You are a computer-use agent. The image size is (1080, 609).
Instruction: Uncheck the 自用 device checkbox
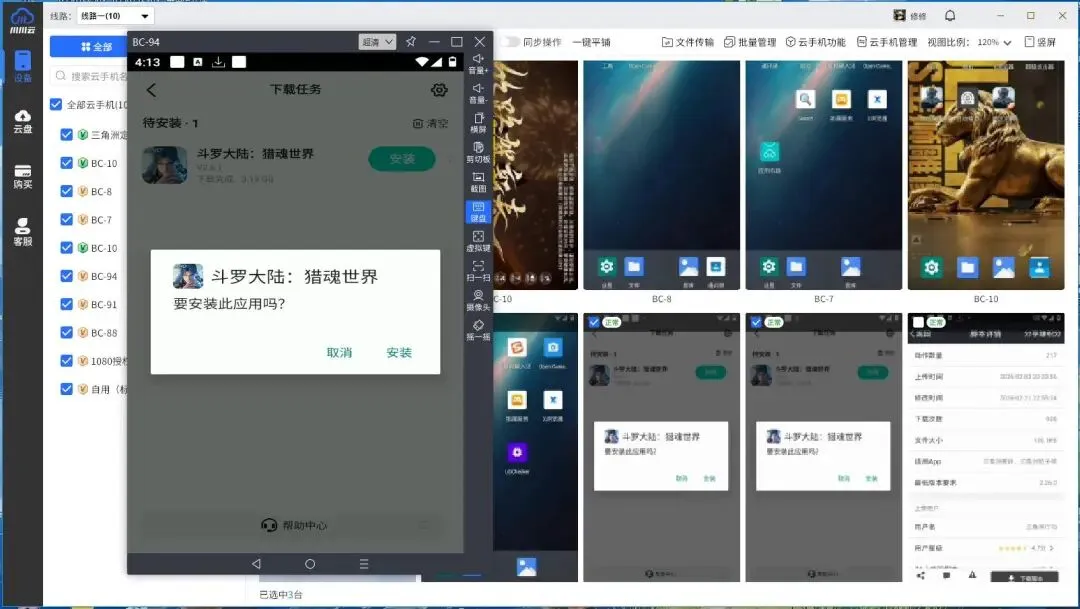[x=67, y=389]
